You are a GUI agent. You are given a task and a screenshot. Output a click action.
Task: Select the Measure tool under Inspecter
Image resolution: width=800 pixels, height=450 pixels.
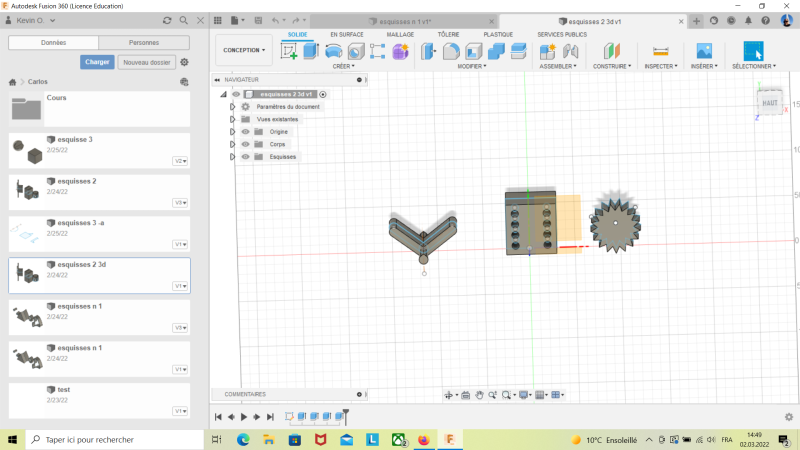[x=660, y=51]
